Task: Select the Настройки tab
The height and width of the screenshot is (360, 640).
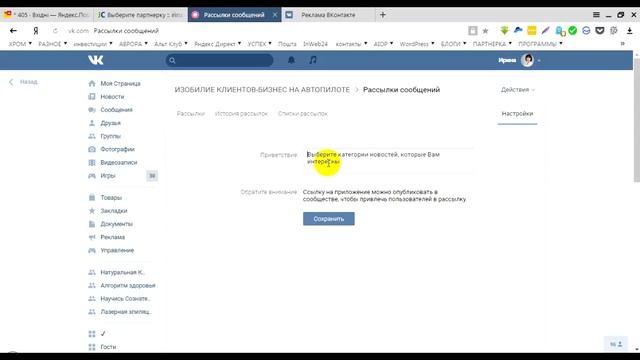Action: 517,113
